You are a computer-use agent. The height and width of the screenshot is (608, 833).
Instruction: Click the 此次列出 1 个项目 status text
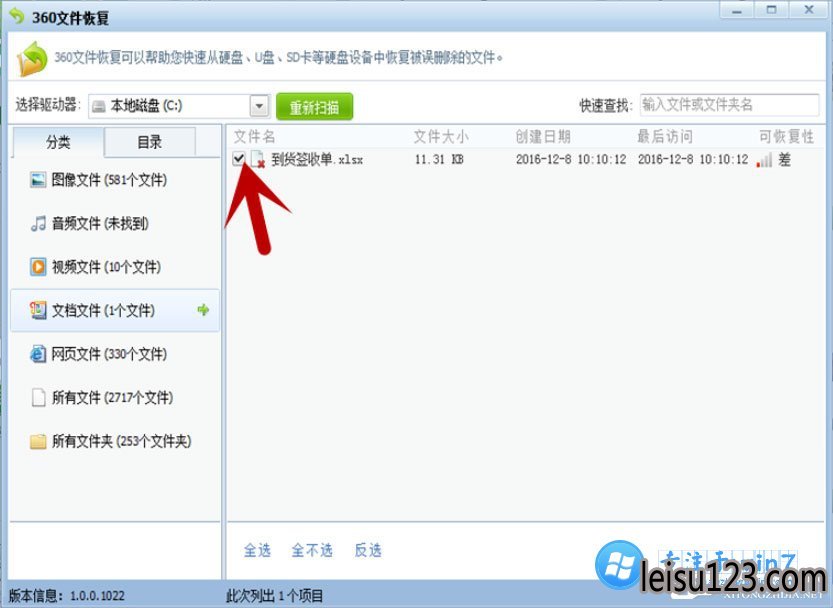coord(275,596)
